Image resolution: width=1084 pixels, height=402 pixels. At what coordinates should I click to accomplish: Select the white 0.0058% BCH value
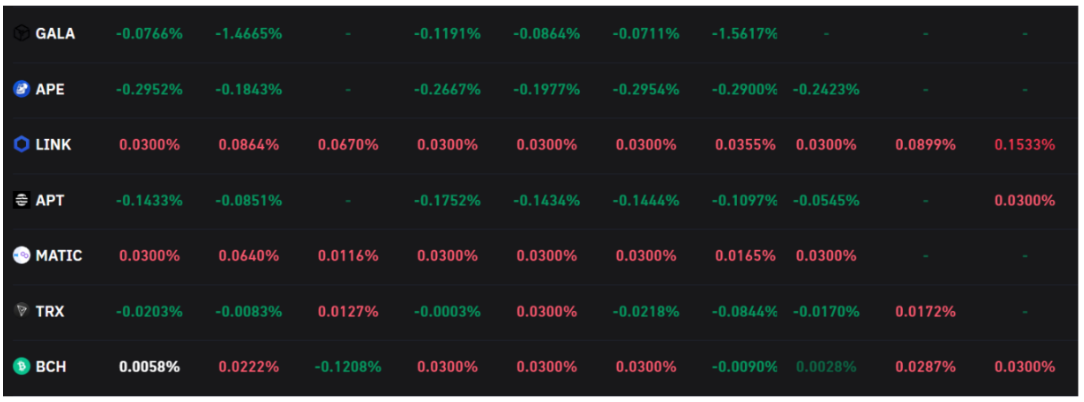[149, 367]
